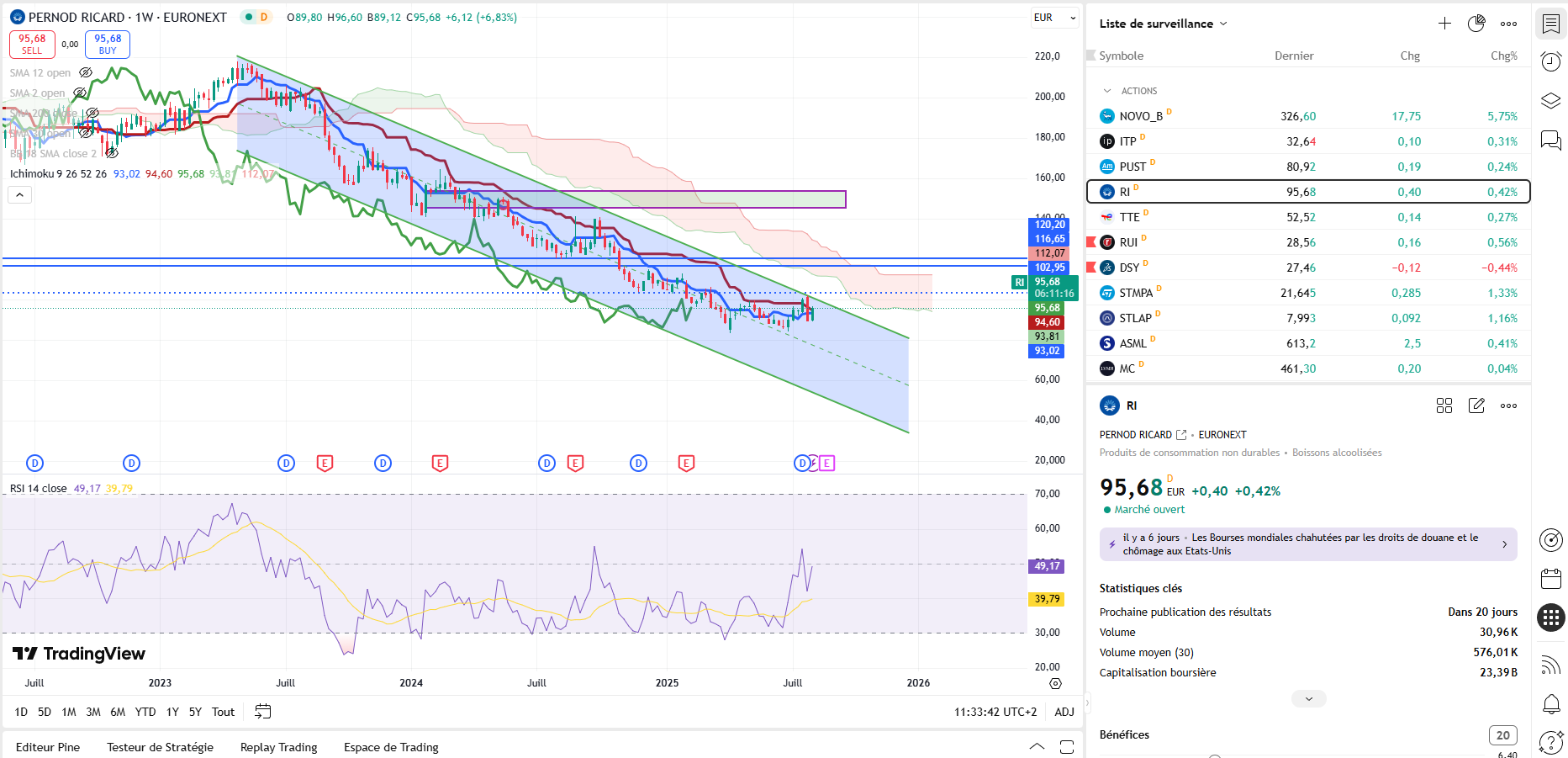Screen dimensions: 1568x758
Task: Open Liste de surveillance dropdown
Action: 1164,24
